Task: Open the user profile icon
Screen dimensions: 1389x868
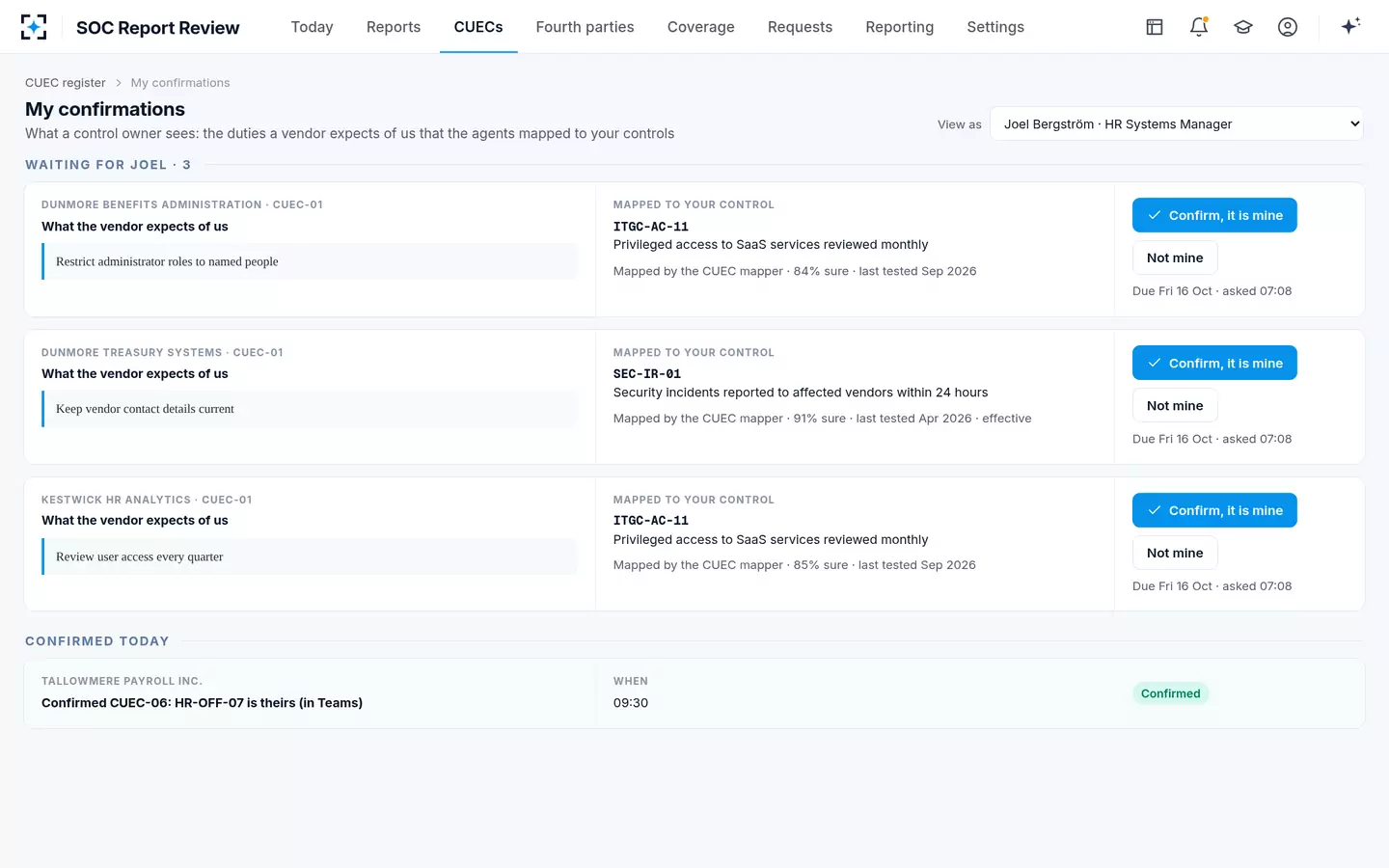Action: click(x=1288, y=27)
